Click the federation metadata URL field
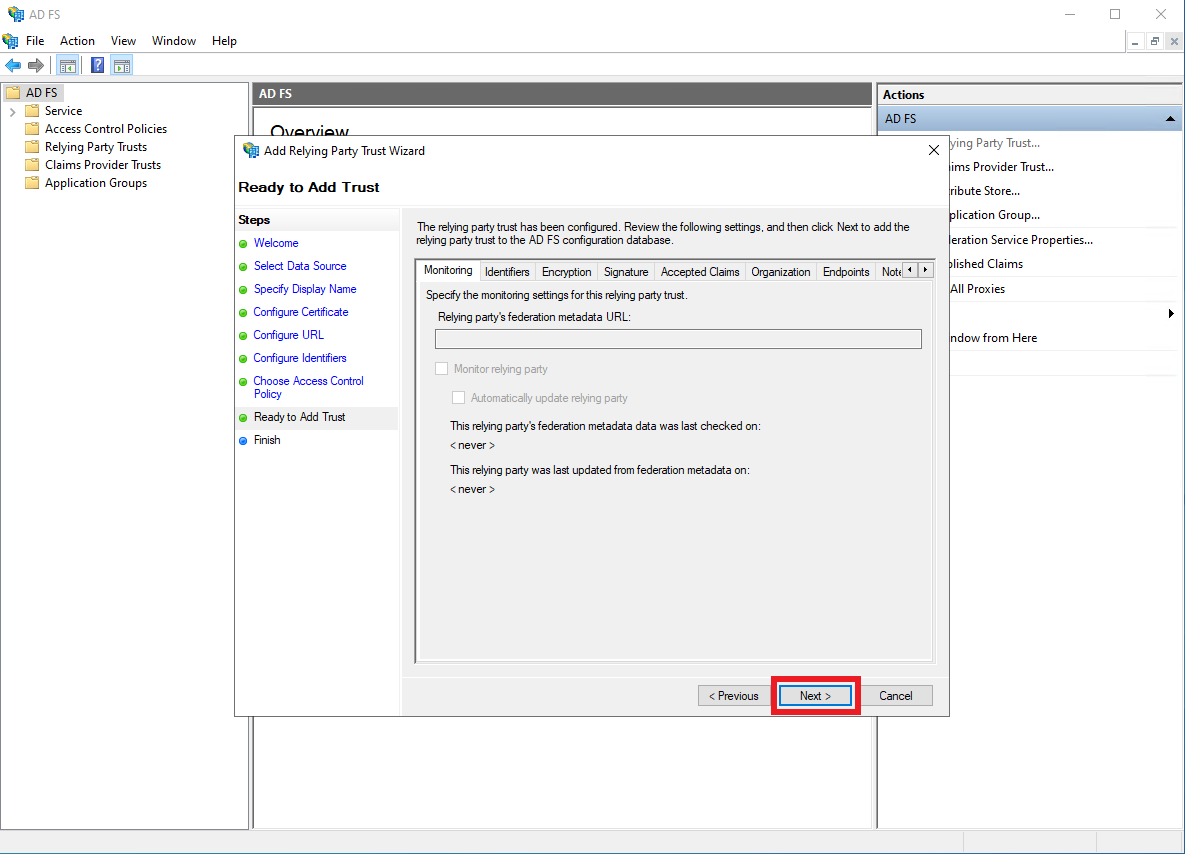The height and width of the screenshot is (854, 1185). point(678,339)
